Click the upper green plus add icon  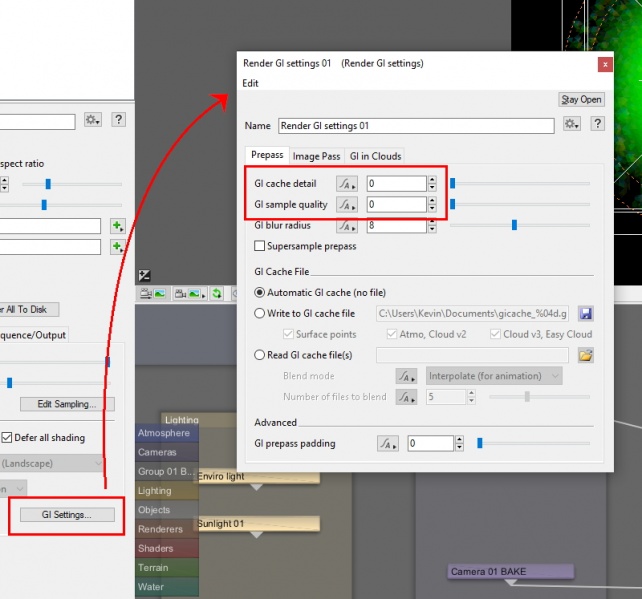(118, 226)
